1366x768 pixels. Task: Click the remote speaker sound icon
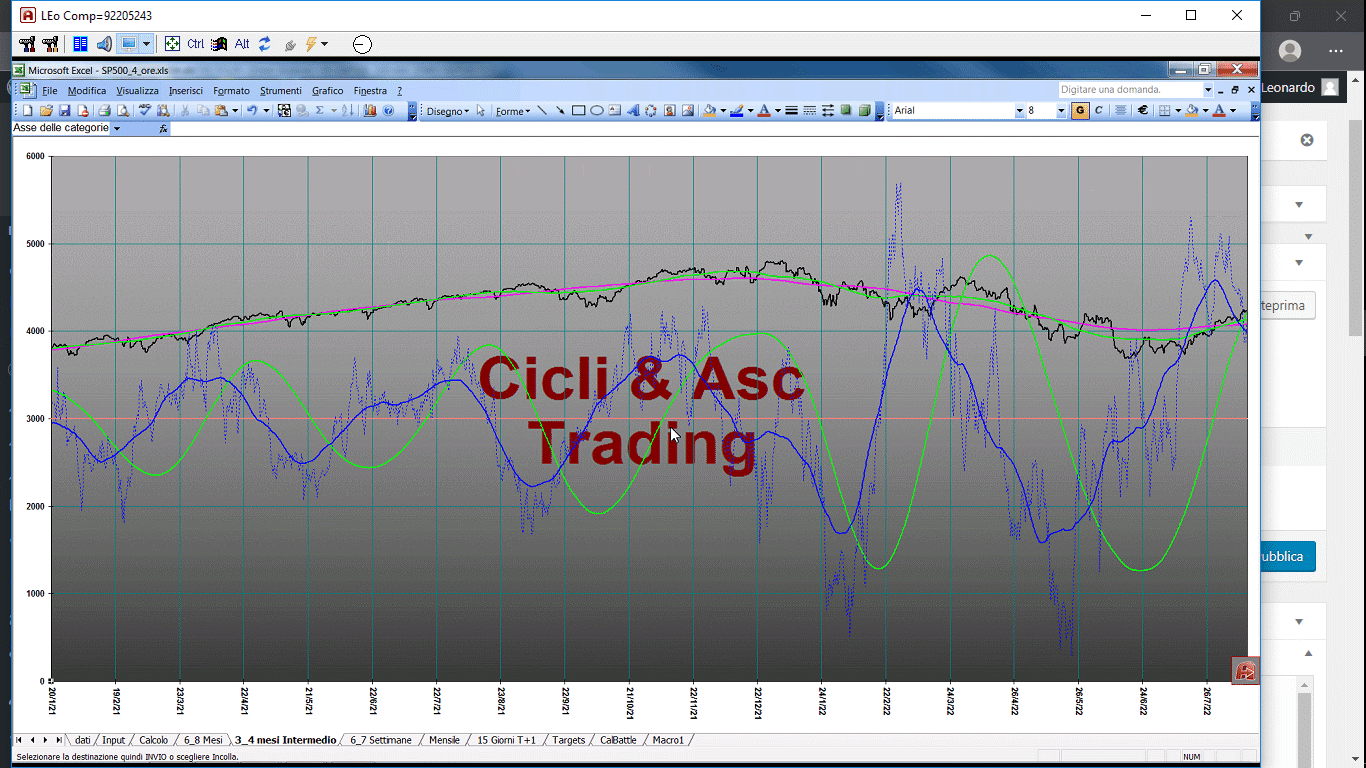coord(104,44)
